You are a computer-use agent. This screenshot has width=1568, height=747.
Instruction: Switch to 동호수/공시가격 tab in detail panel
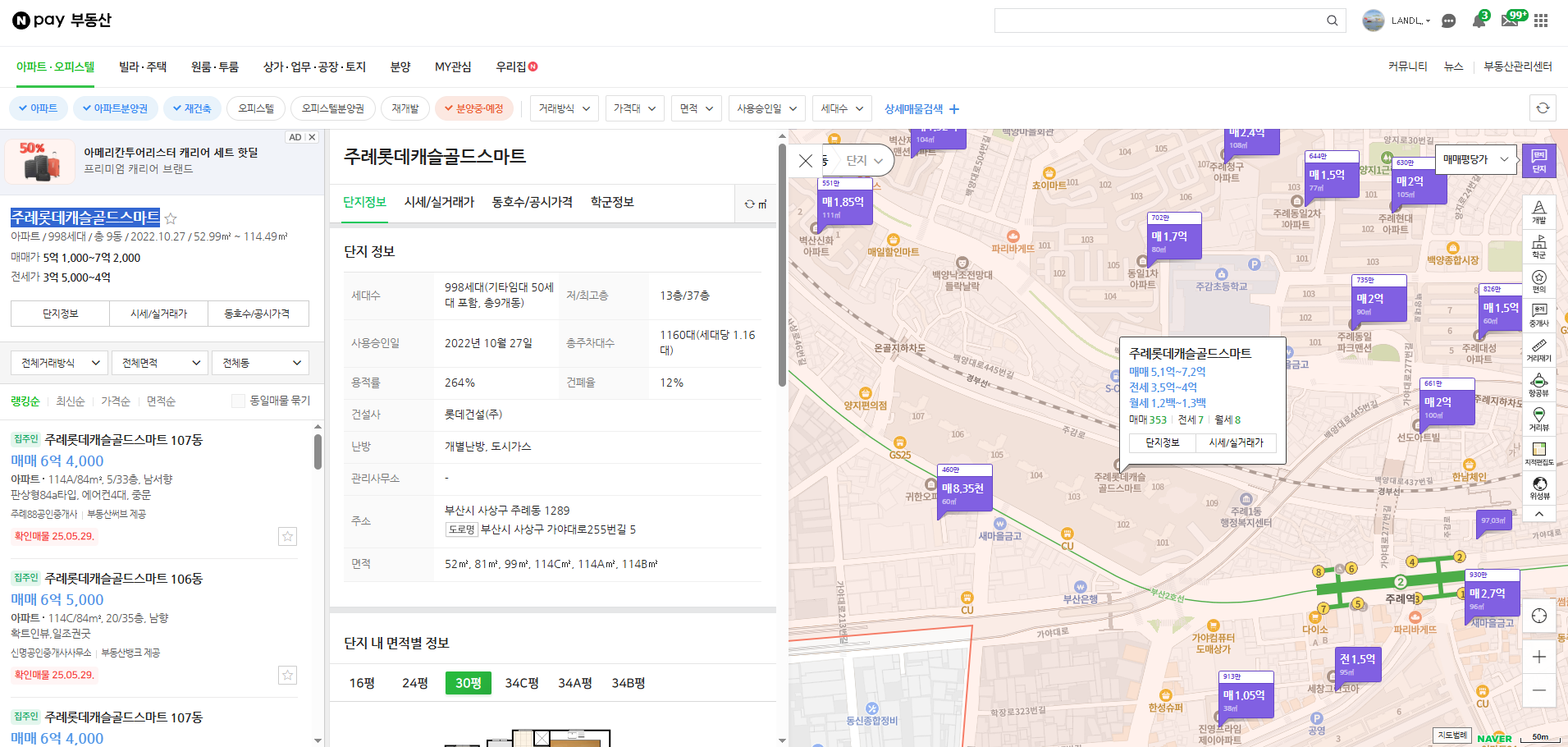tap(532, 202)
